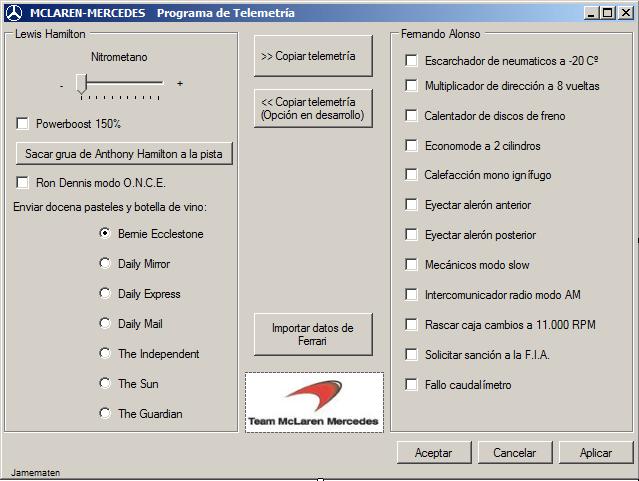Click the Mercedes logo icon in title bar
Screen dimensions: 639x481
click(x=13, y=12)
